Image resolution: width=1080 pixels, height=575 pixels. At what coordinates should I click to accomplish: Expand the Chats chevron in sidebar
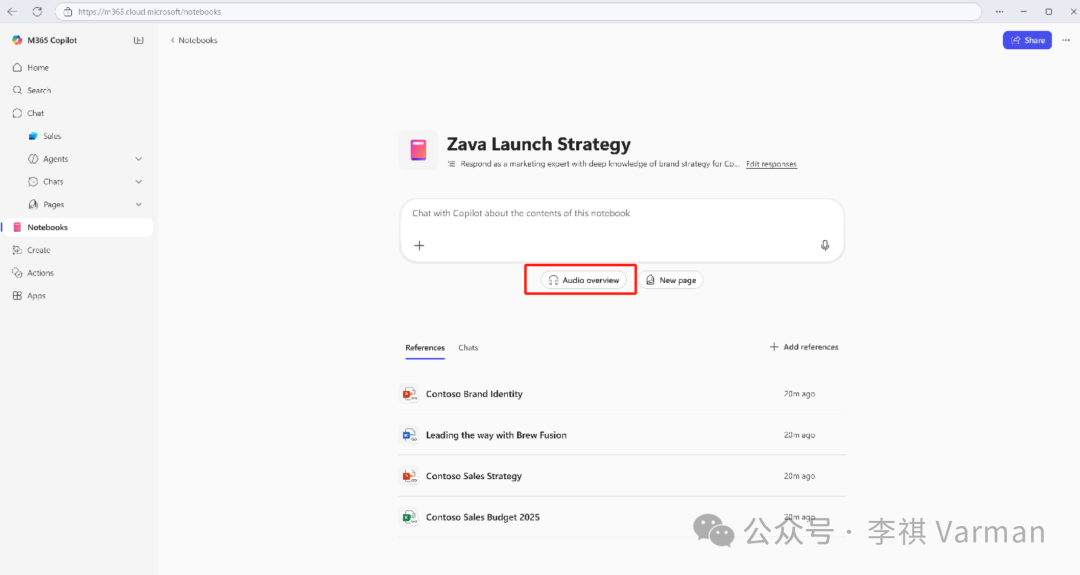[x=138, y=182]
